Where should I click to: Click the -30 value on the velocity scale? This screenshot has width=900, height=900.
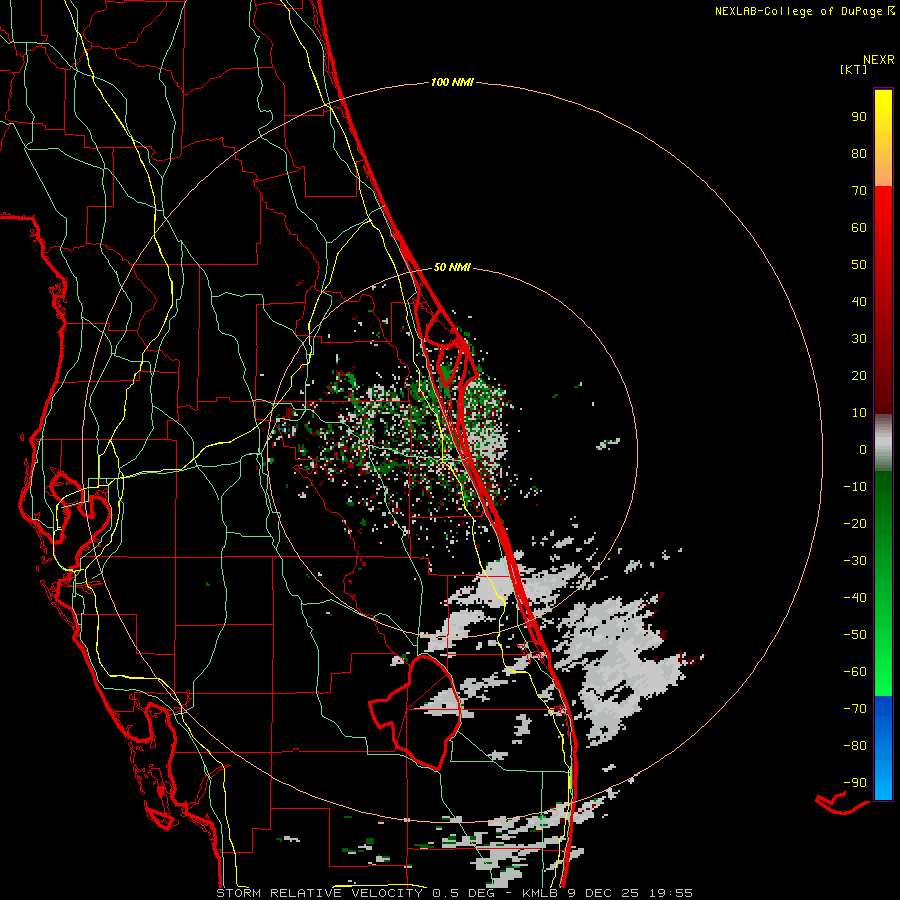[x=855, y=561]
